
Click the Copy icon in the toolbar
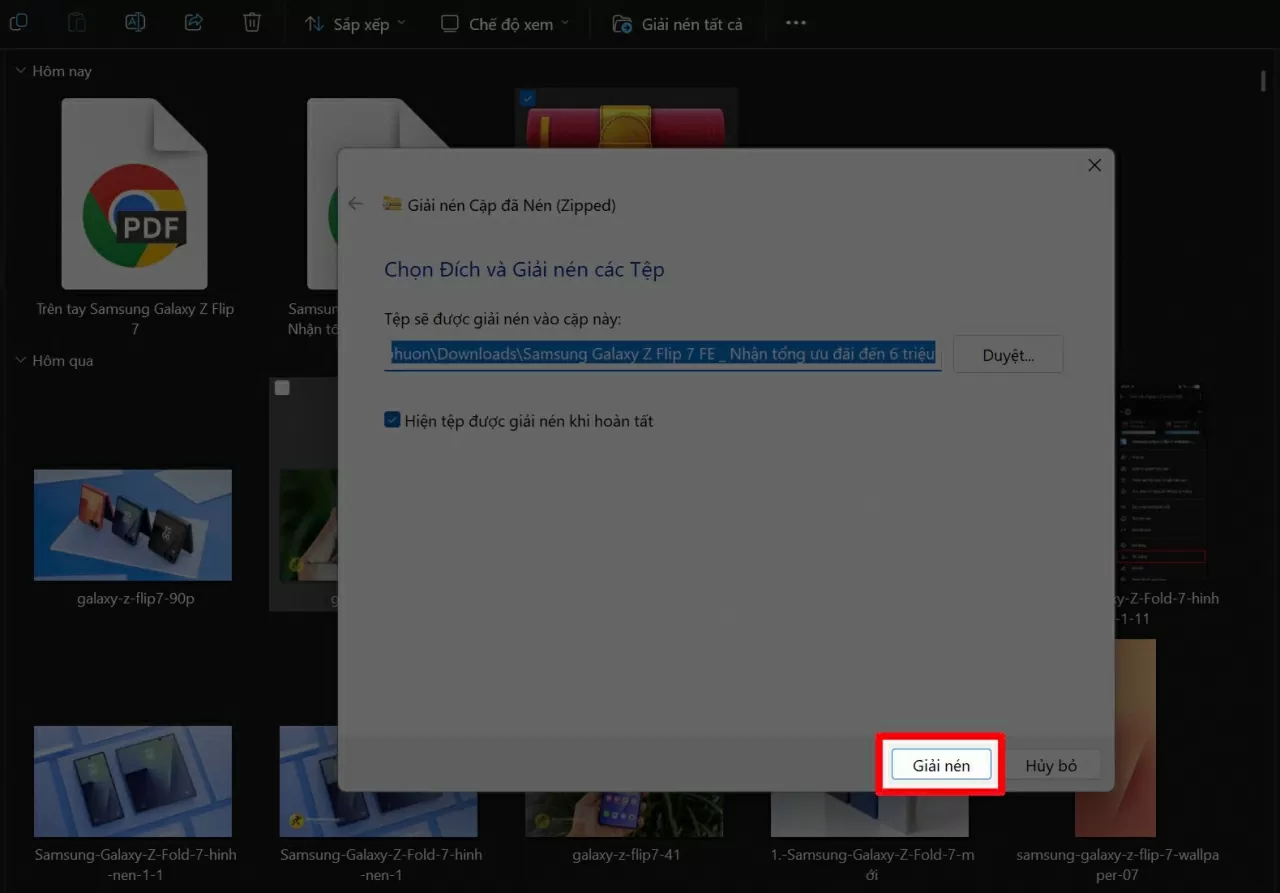point(19,23)
